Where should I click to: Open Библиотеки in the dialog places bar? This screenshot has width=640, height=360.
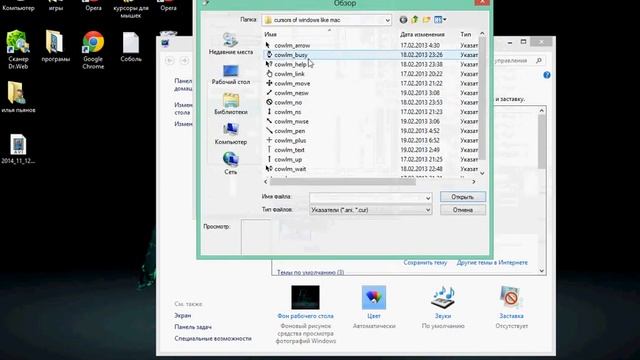click(x=231, y=104)
